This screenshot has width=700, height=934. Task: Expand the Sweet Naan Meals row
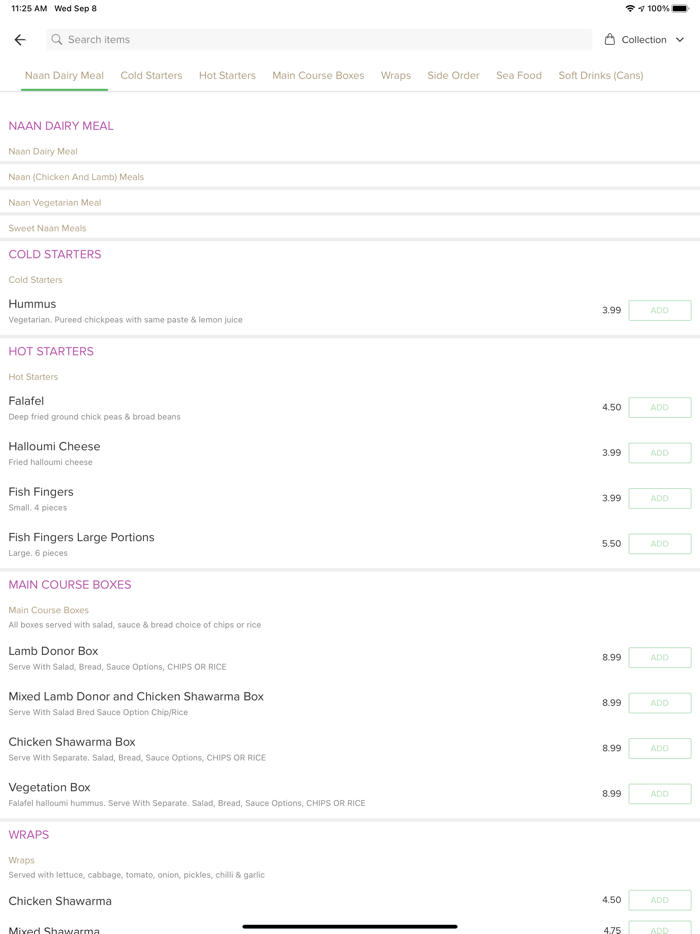tap(48, 228)
